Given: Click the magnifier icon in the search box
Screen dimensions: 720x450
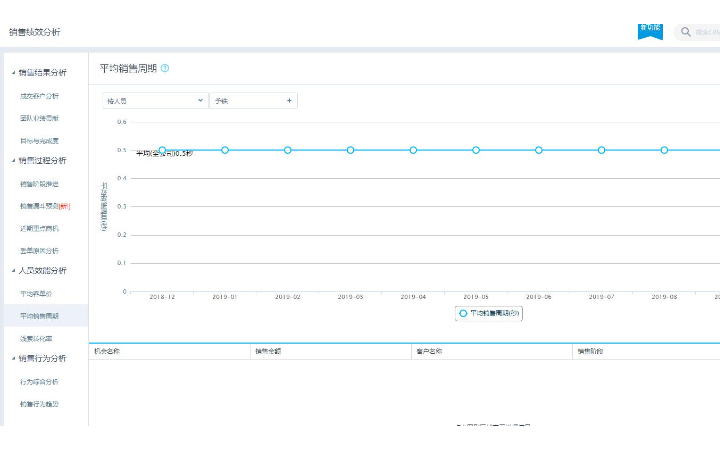Looking at the screenshot, I should tap(686, 32).
